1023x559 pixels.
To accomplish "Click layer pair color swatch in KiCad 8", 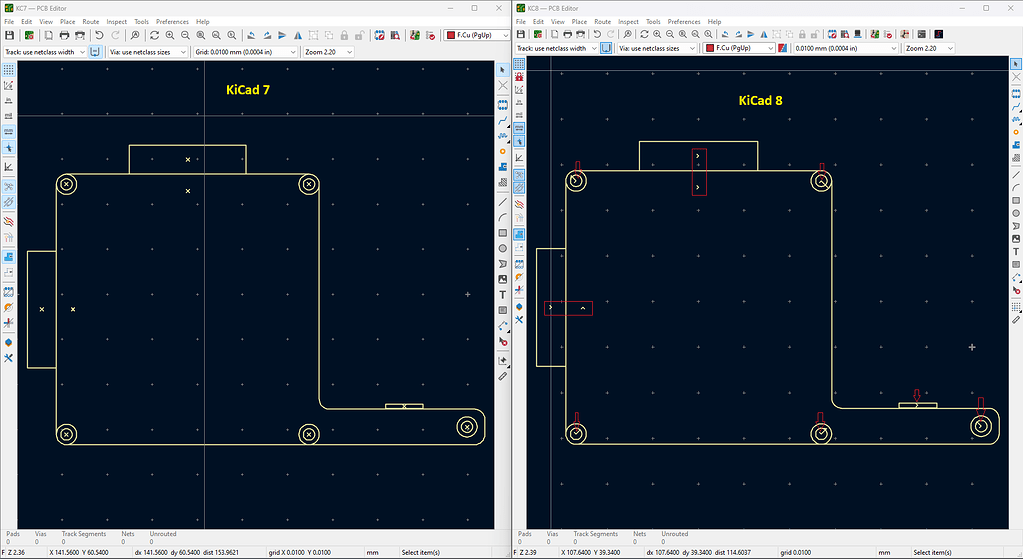I will pos(783,48).
